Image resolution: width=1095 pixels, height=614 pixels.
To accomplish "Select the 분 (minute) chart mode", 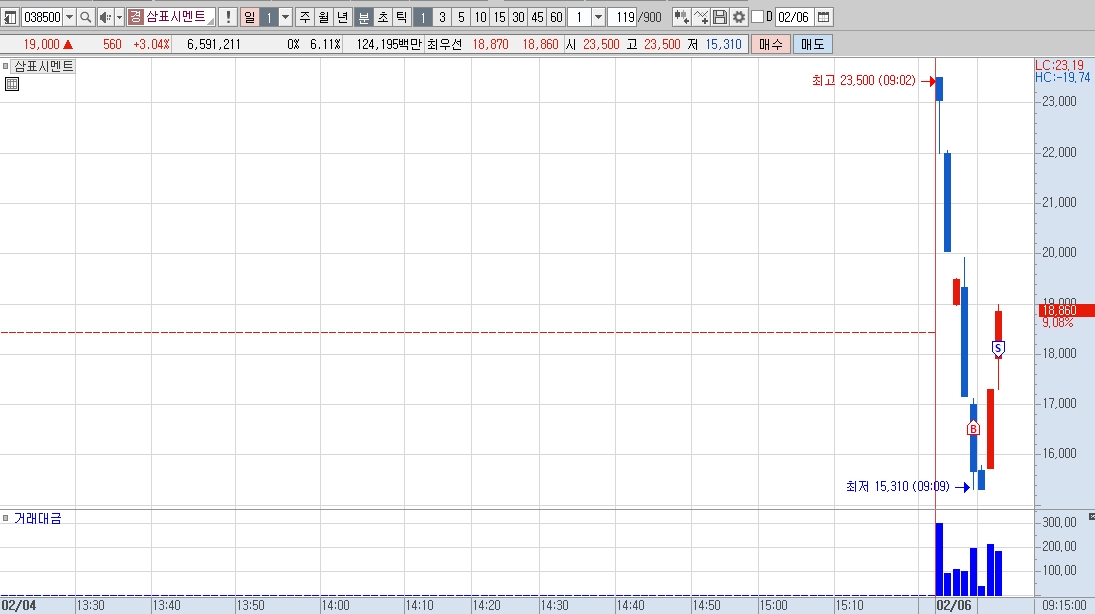I will click(x=364, y=17).
